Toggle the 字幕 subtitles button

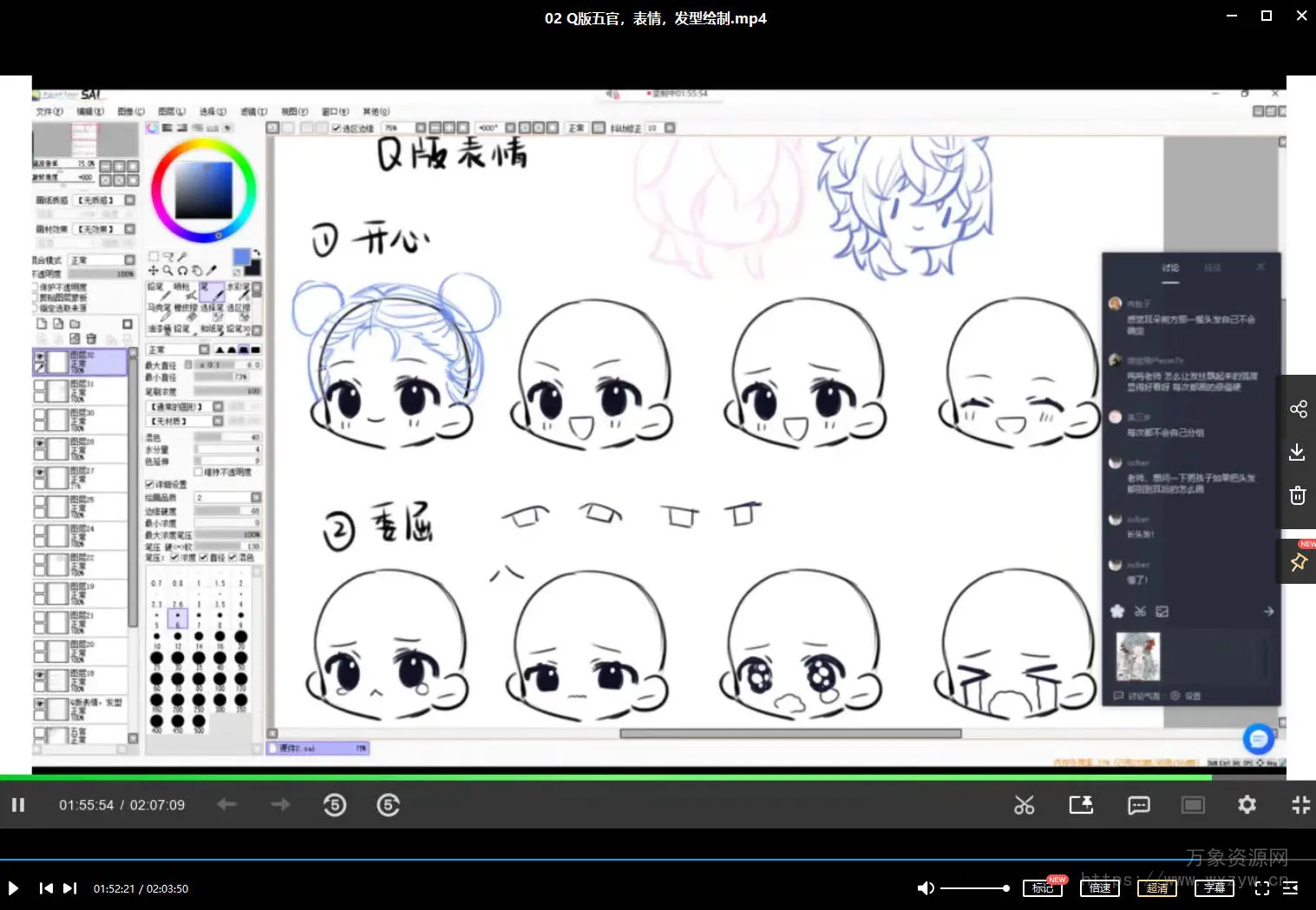[x=1214, y=888]
